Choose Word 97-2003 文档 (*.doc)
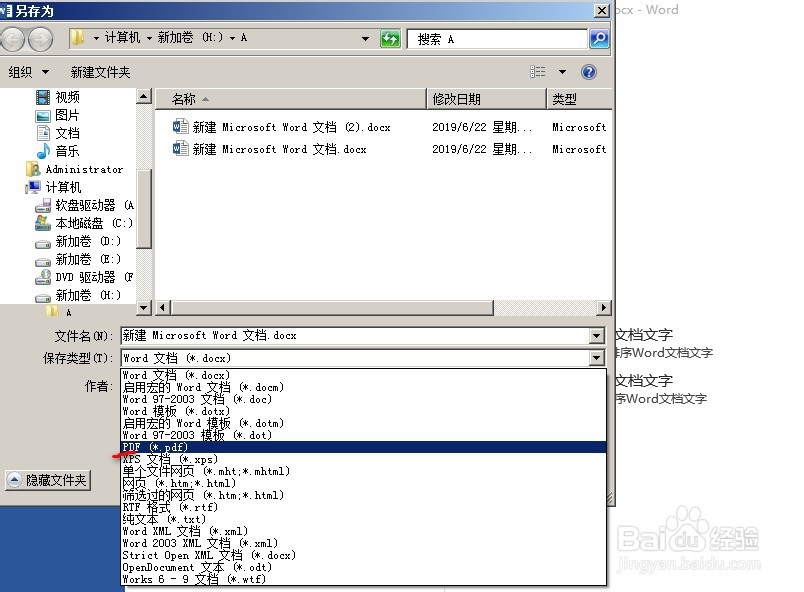The height and width of the screenshot is (592, 804). click(364, 399)
